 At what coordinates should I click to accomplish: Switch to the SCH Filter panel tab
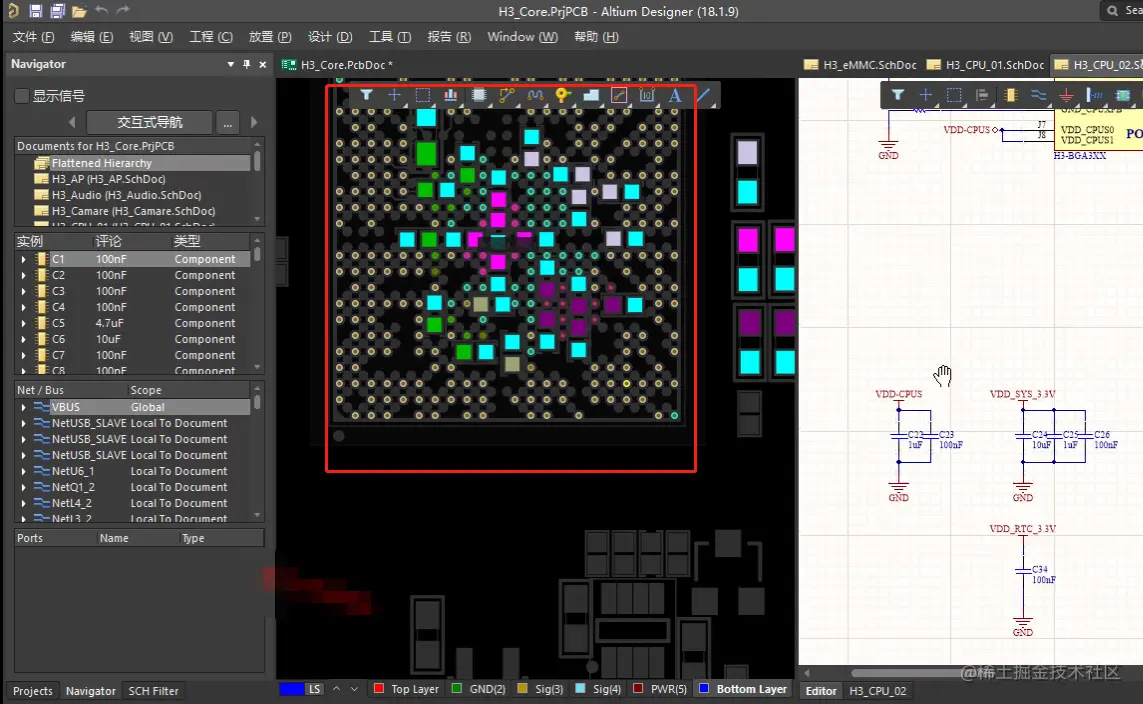click(x=153, y=691)
